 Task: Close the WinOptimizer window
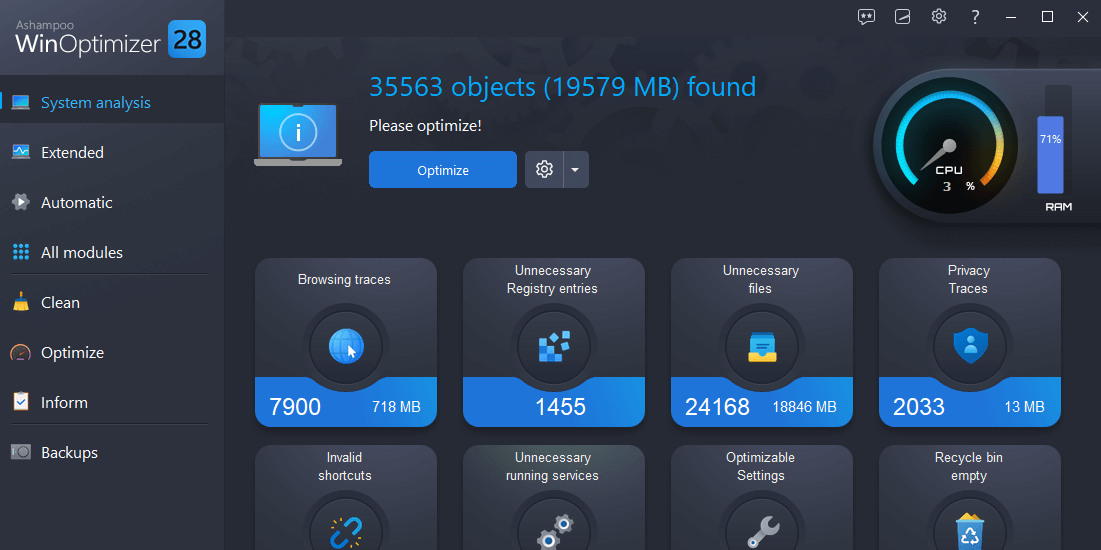(1083, 17)
